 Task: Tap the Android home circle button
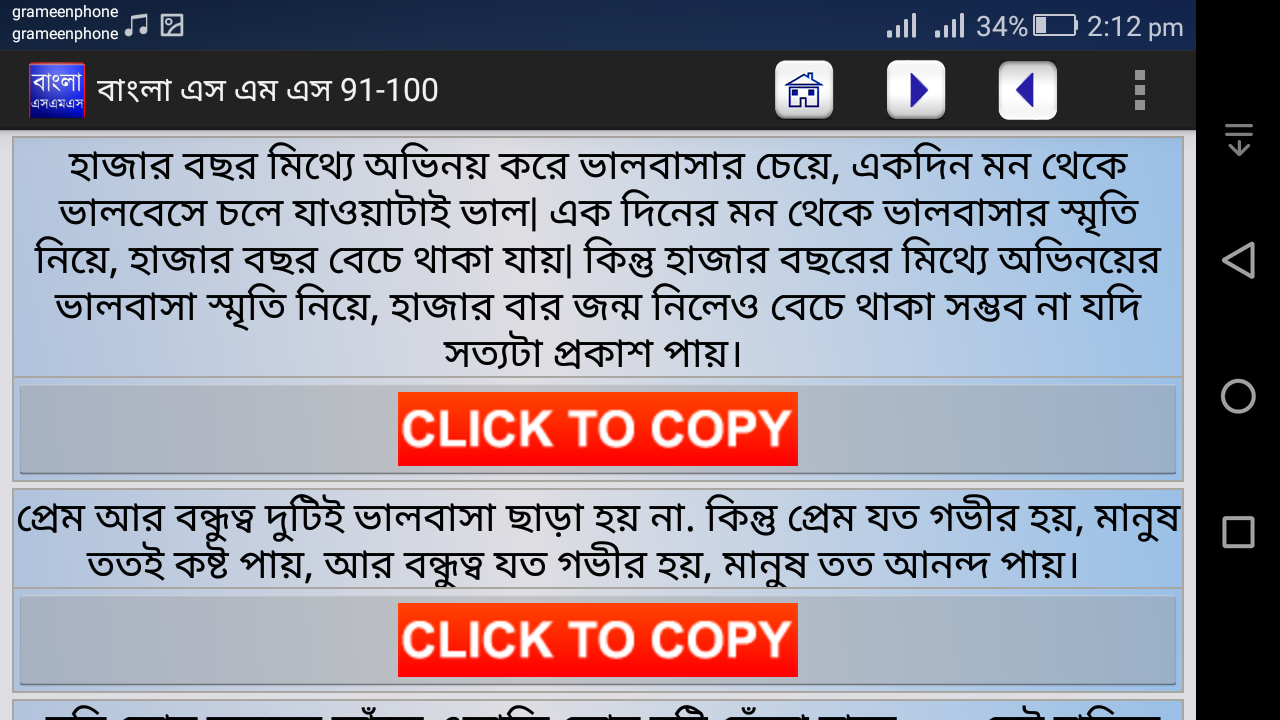click(1238, 396)
